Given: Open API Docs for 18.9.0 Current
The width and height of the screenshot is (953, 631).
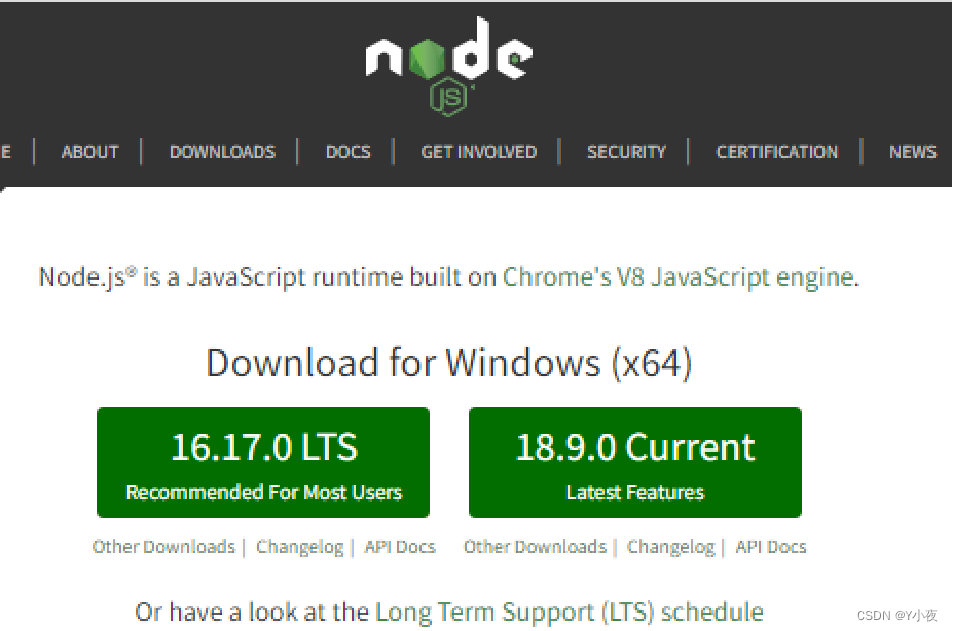Looking at the screenshot, I should (771, 547).
